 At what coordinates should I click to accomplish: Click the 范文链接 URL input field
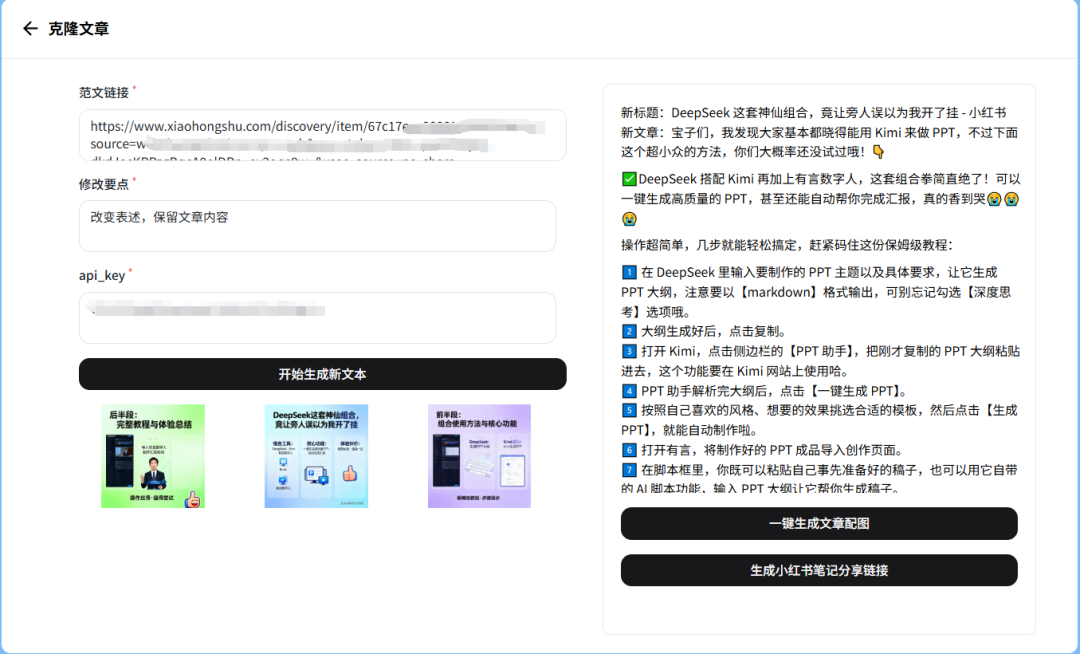322,135
